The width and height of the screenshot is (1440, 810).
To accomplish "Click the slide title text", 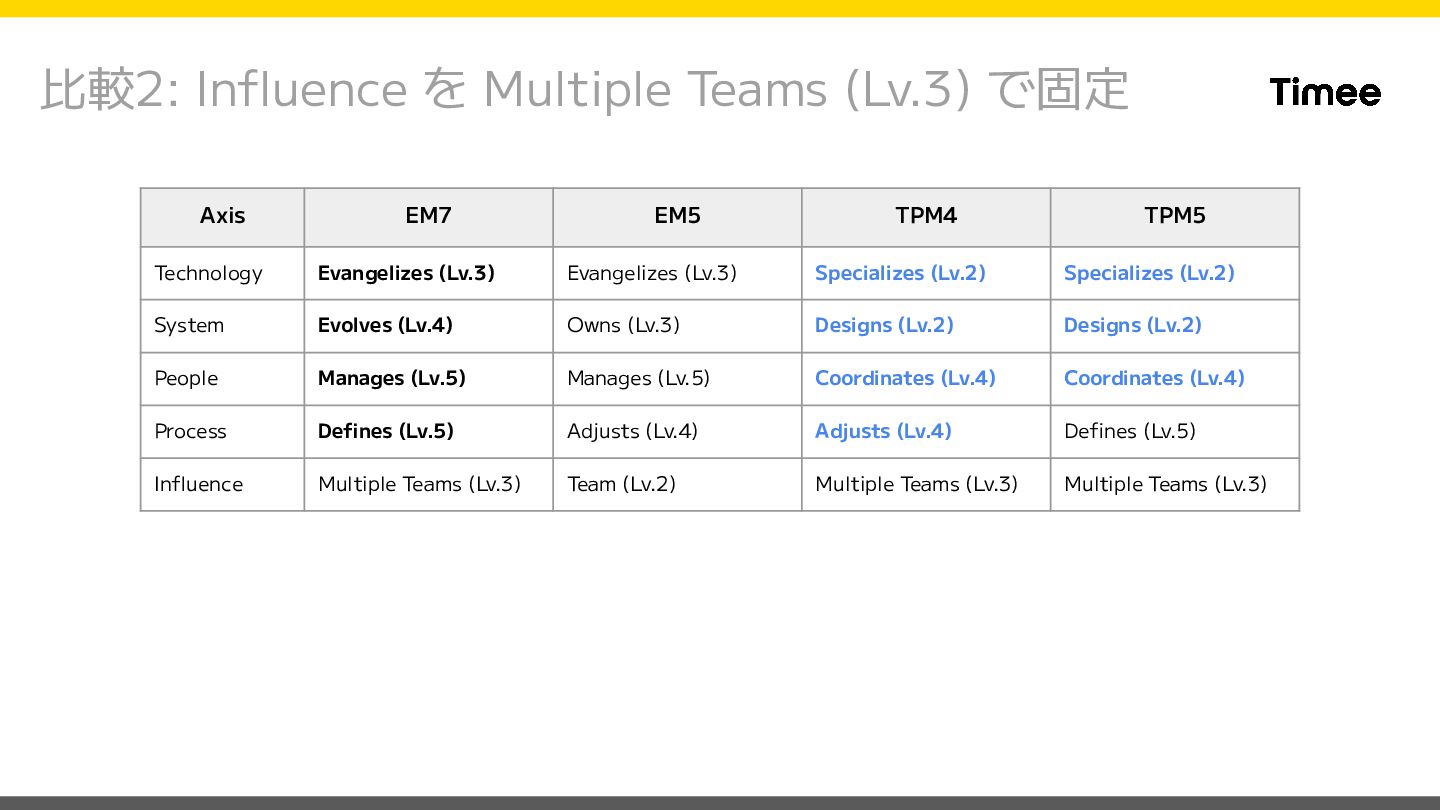I will (584, 89).
